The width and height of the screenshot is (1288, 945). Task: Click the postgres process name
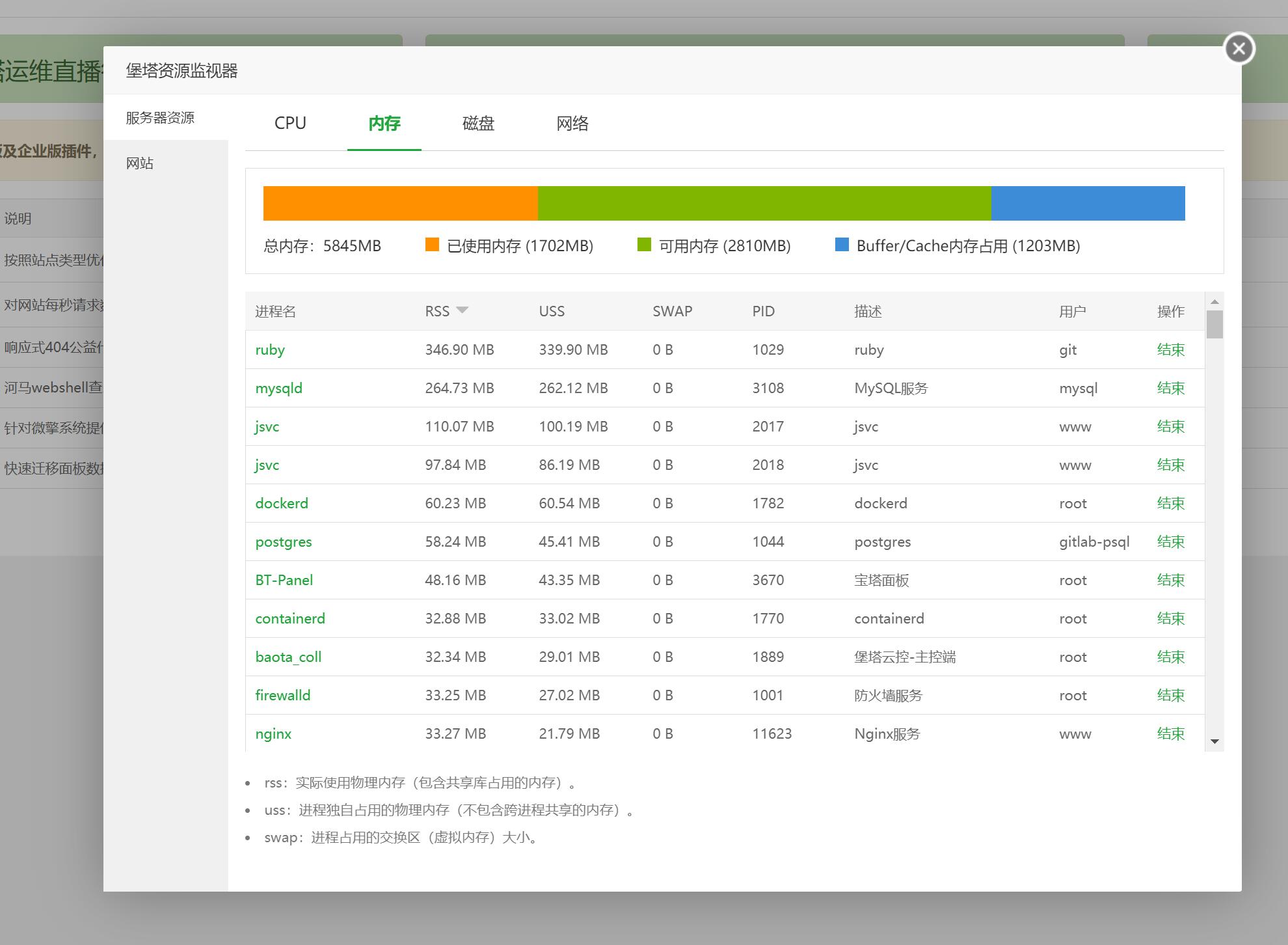point(284,541)
